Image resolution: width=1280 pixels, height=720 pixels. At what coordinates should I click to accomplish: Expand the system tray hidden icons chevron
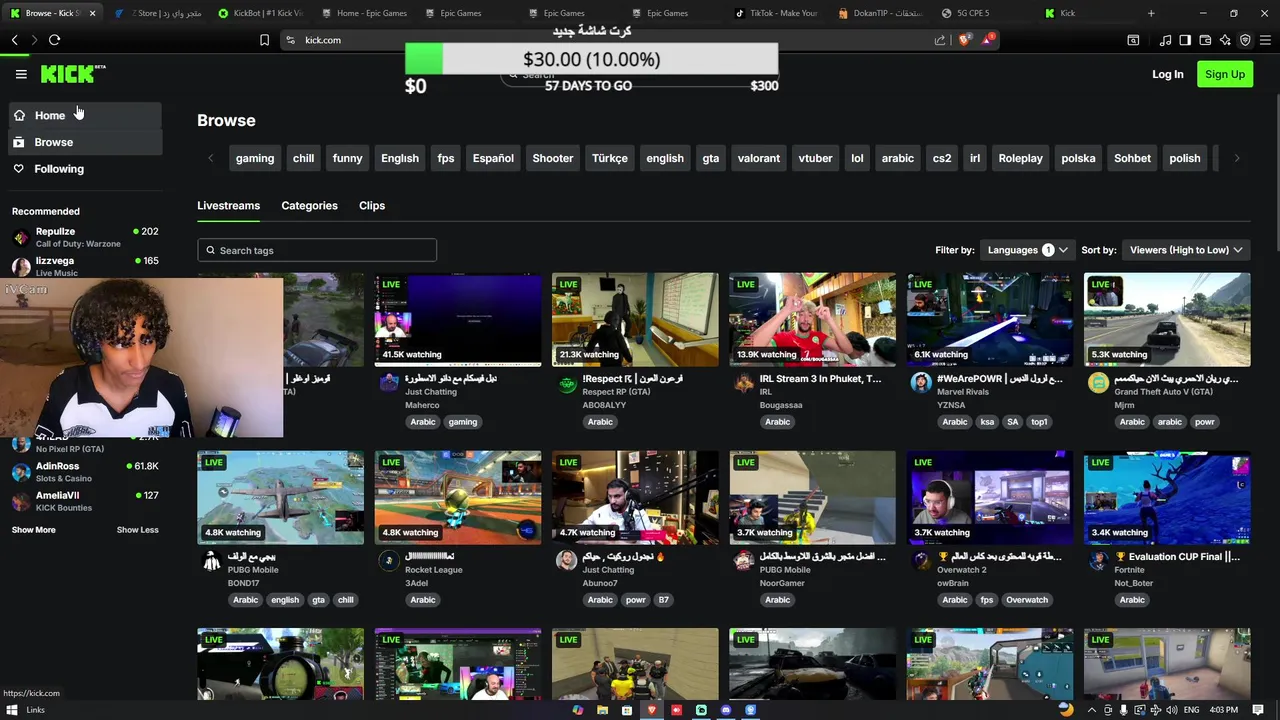[1092, 710]
